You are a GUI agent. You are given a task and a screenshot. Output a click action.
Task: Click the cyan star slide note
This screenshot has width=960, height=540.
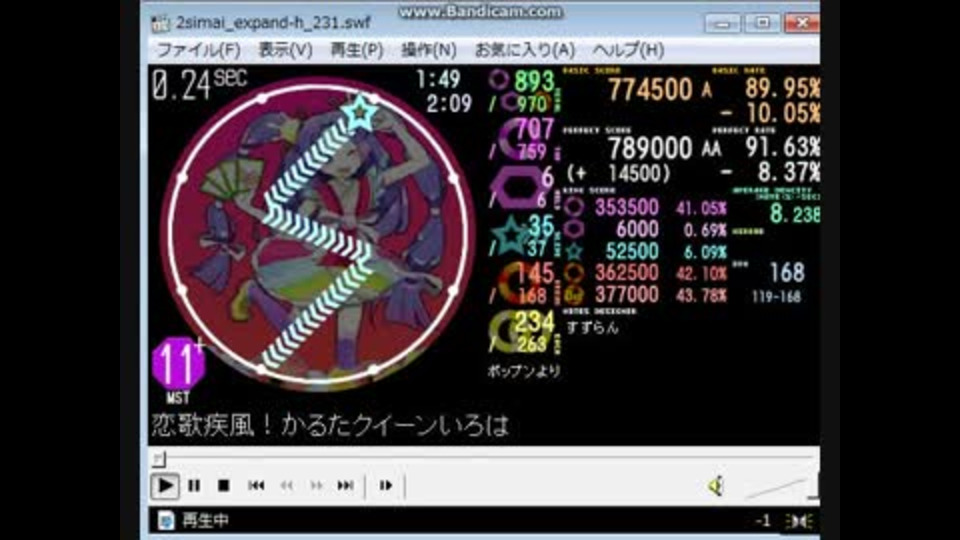[x=360, y=112]
